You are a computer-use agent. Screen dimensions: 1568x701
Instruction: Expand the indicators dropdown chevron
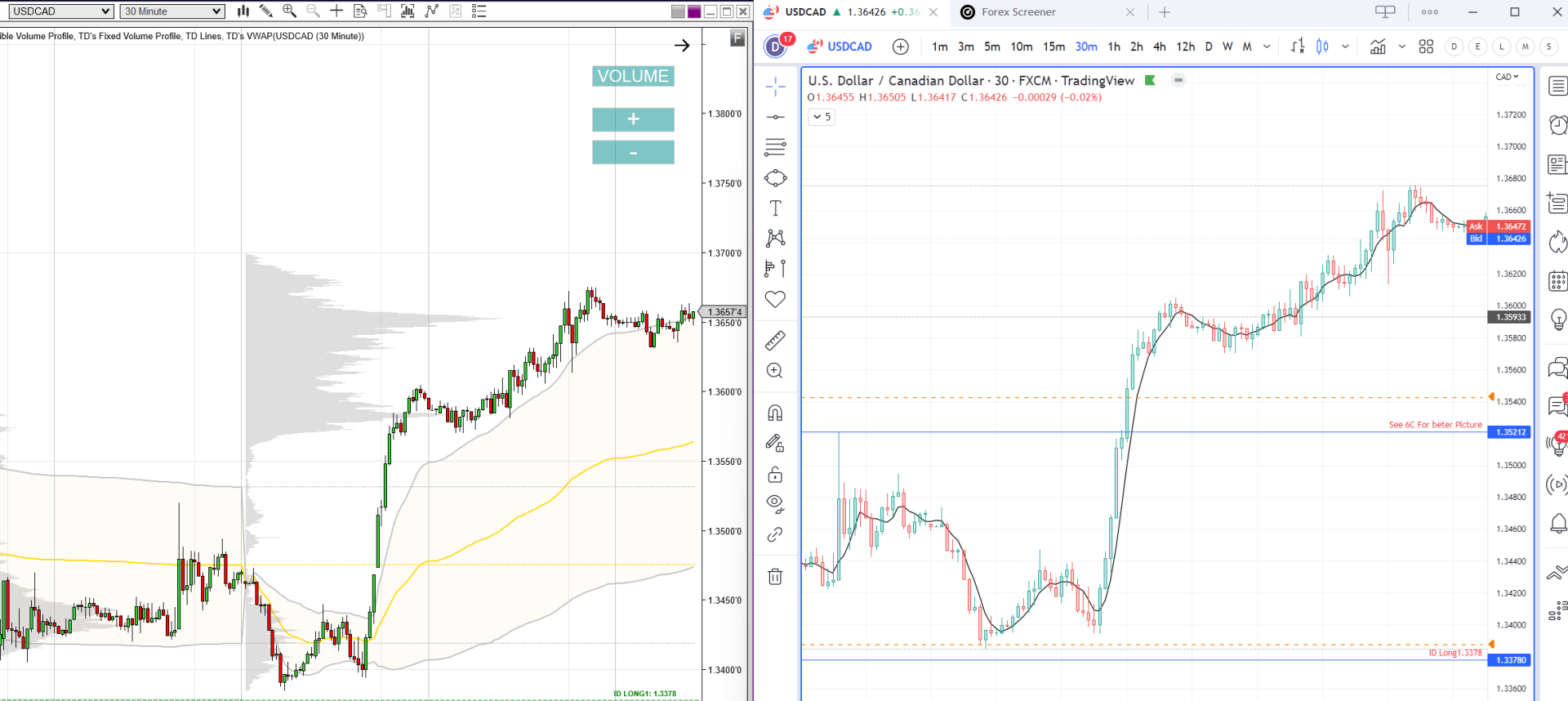1402,47
